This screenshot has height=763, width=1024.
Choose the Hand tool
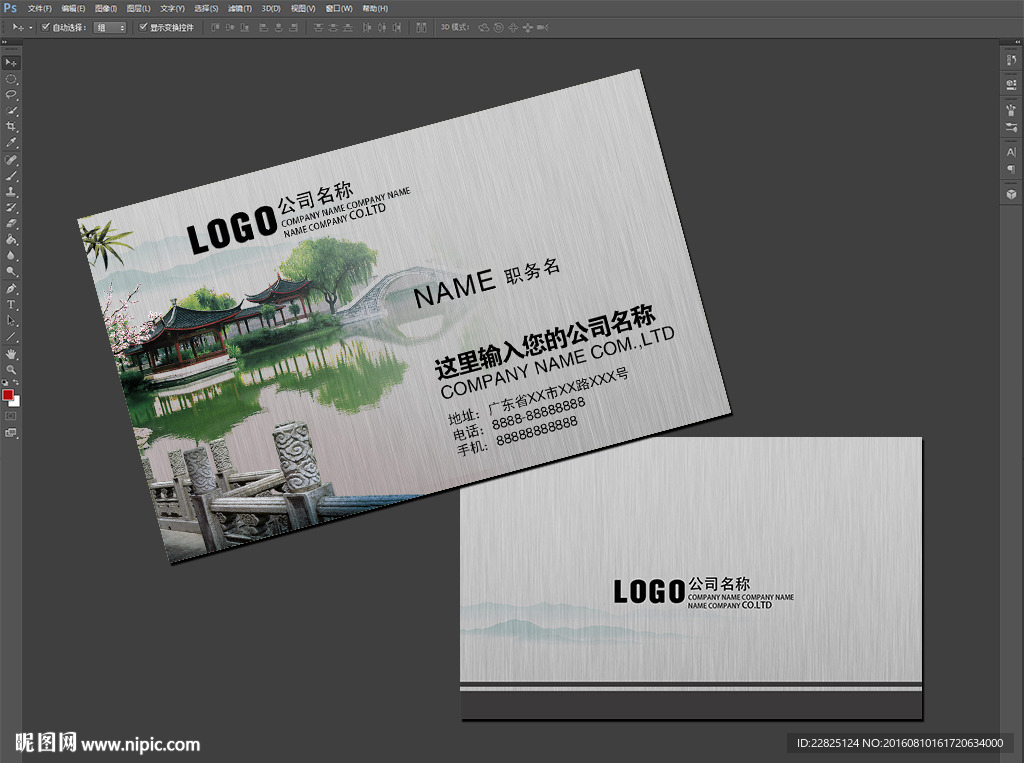tap(12, 353)
